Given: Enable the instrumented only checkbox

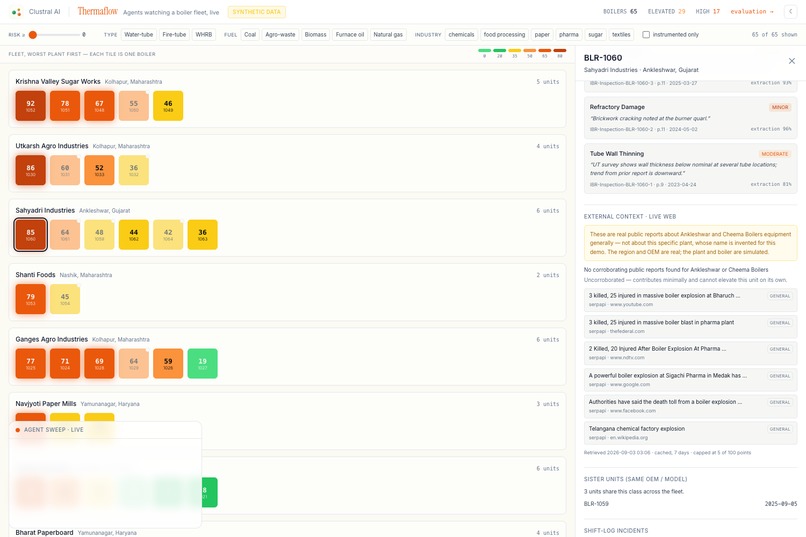Looking at the screenshot, I should click(646, 34).
